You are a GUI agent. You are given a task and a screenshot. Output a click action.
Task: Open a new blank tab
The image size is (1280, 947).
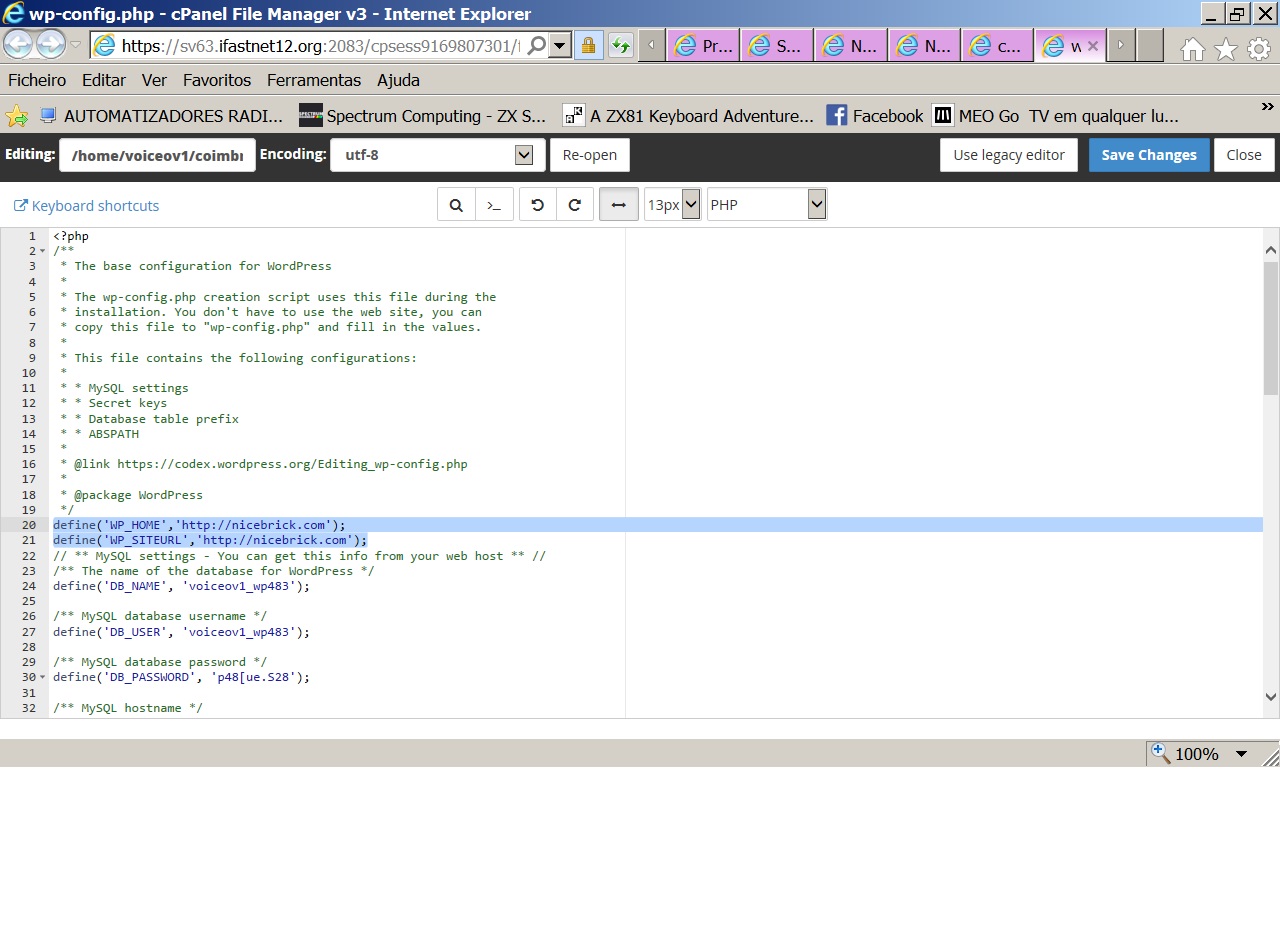click(1150, 46)
